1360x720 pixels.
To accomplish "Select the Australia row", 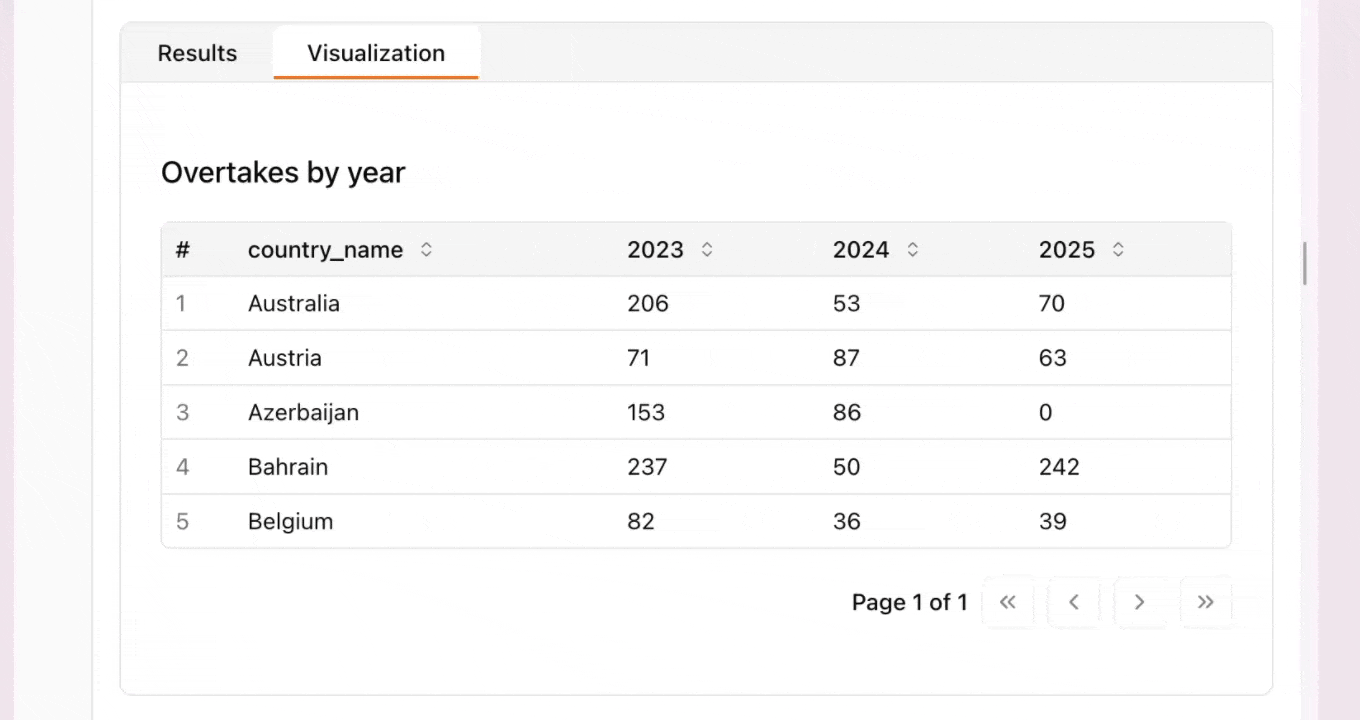I will point(294,303).
